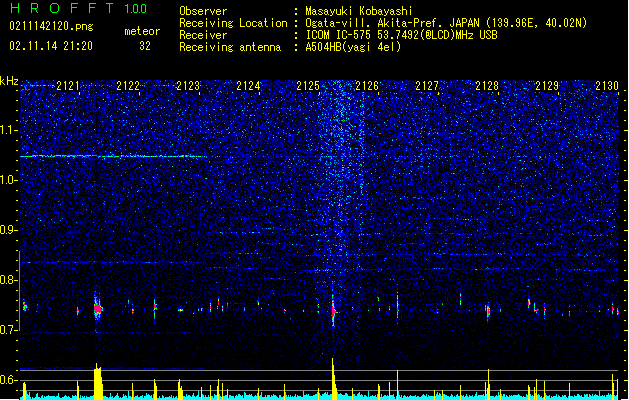Click the 1.1 kHz axis label

9,130
